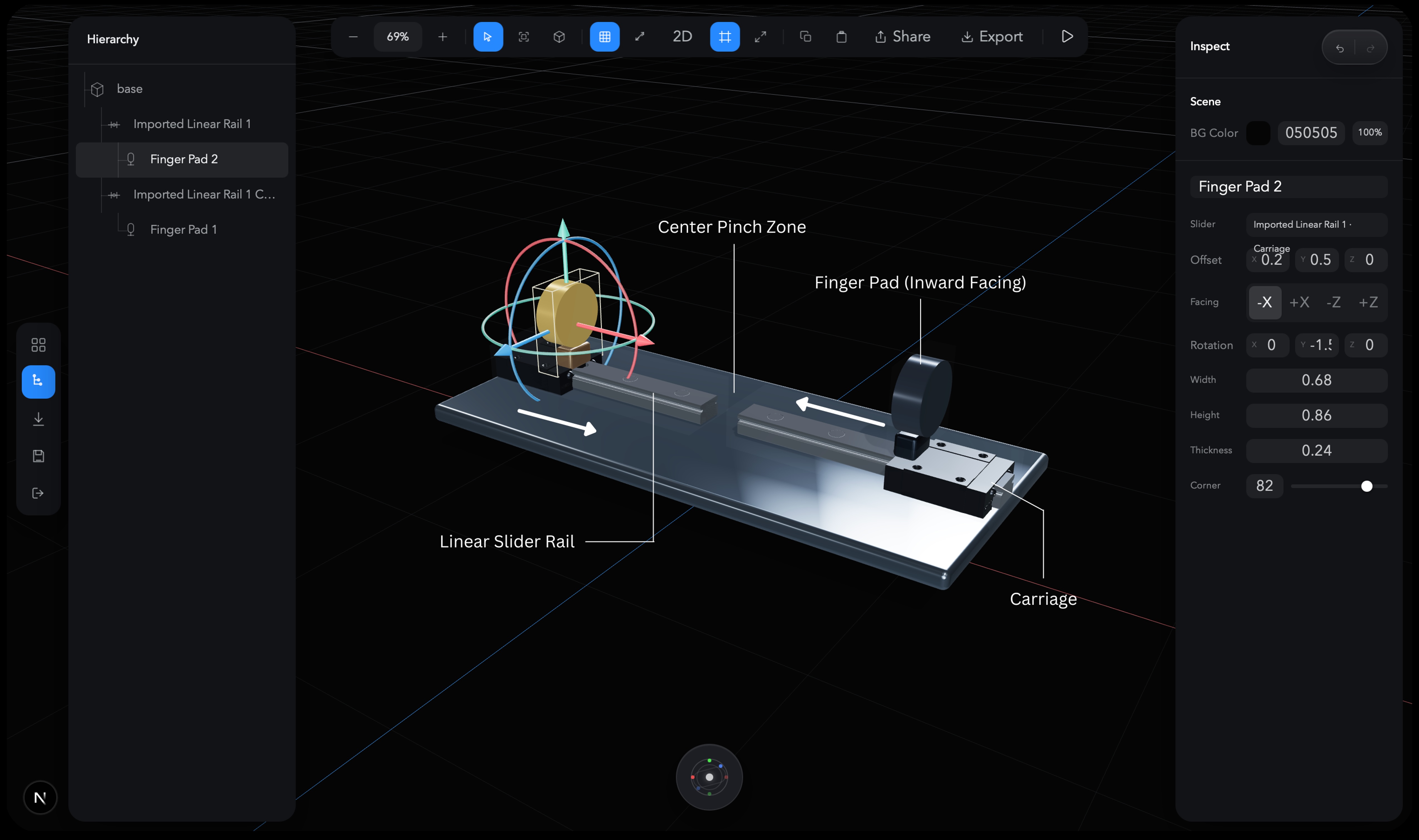This screenshot has width=1419, height=840.
Task: Switch the viewport to 2D mode
Action: 682,37
